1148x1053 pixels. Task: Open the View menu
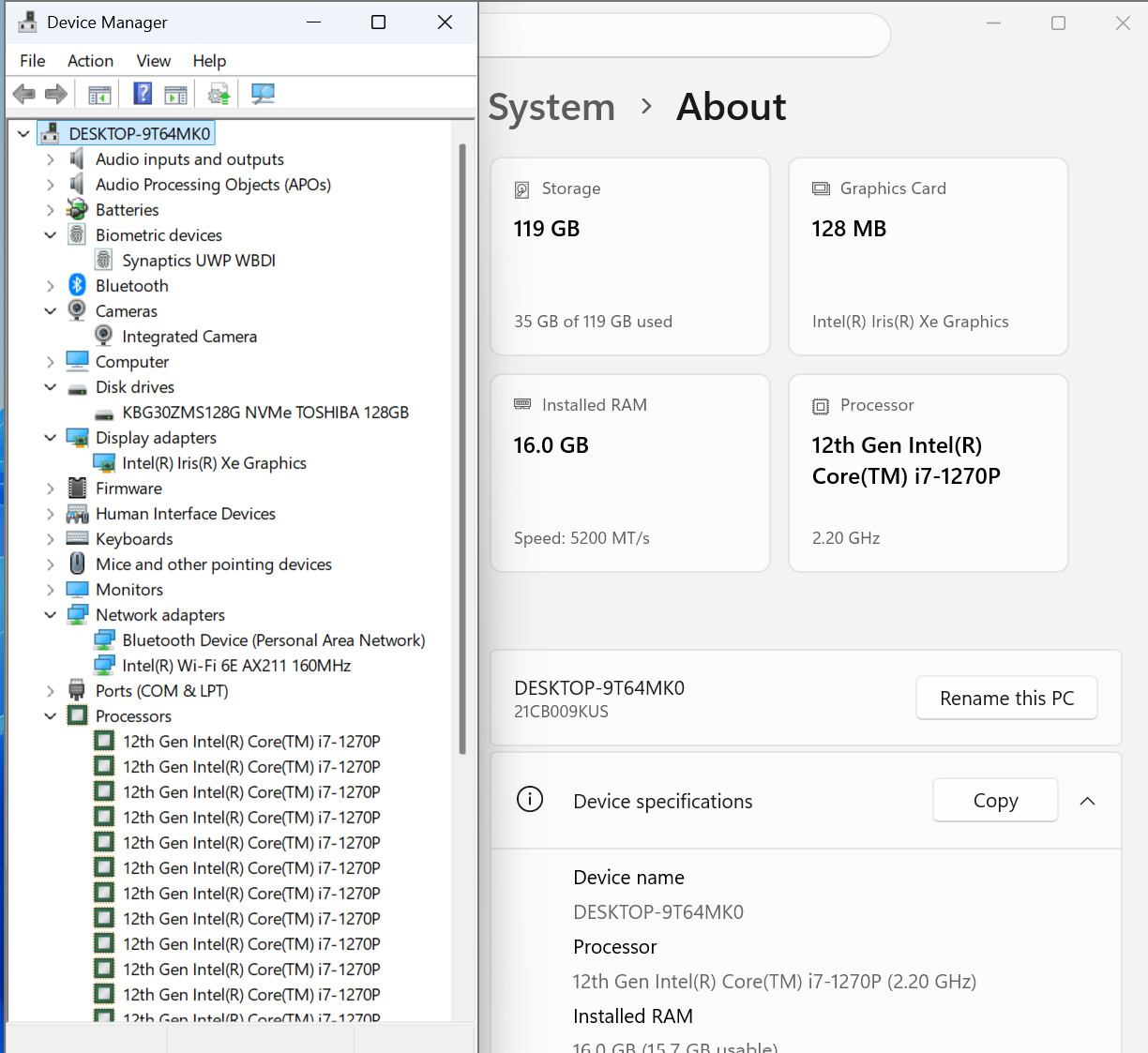tap(154, 61)
